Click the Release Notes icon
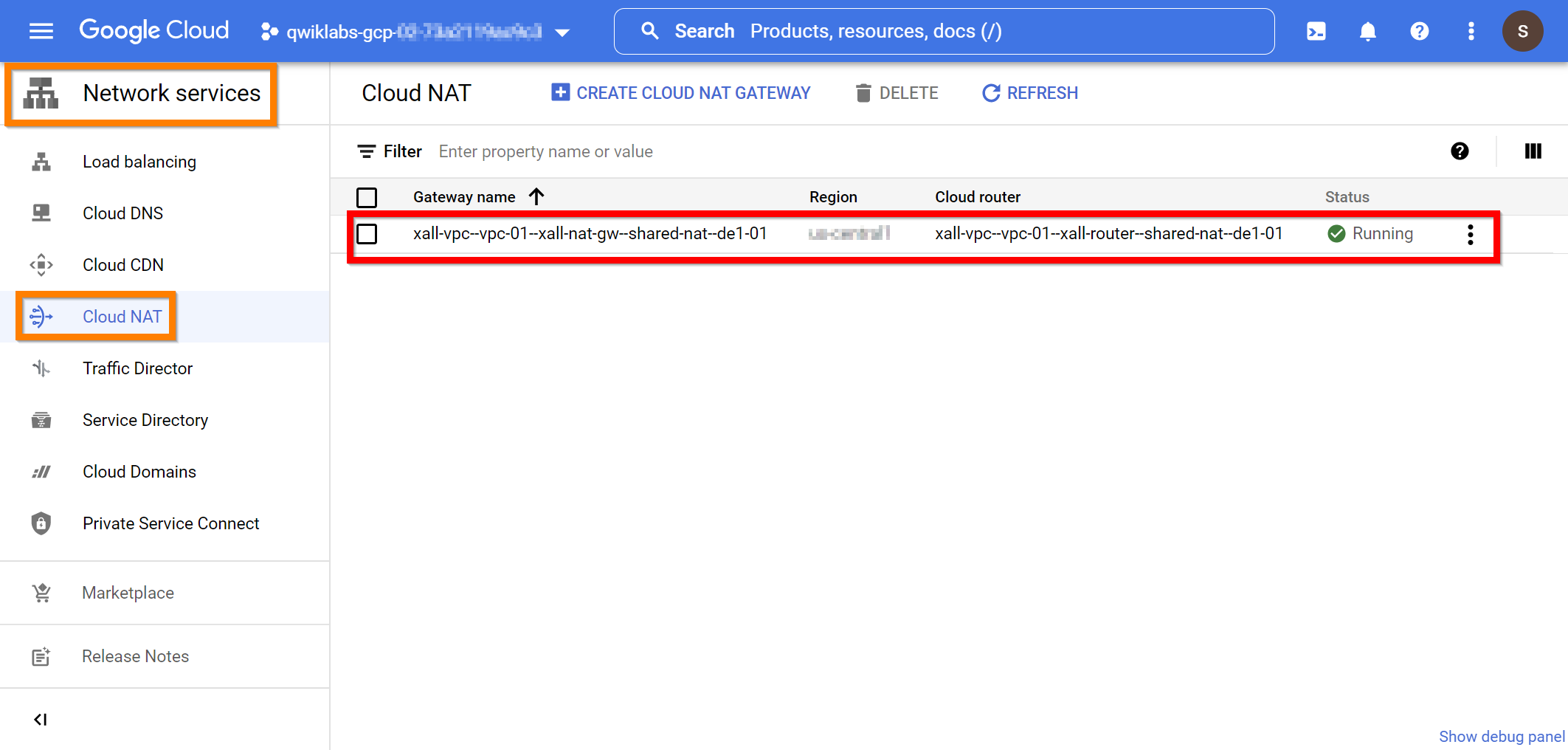Screen dimensions: 1568x750 (41, 656)
